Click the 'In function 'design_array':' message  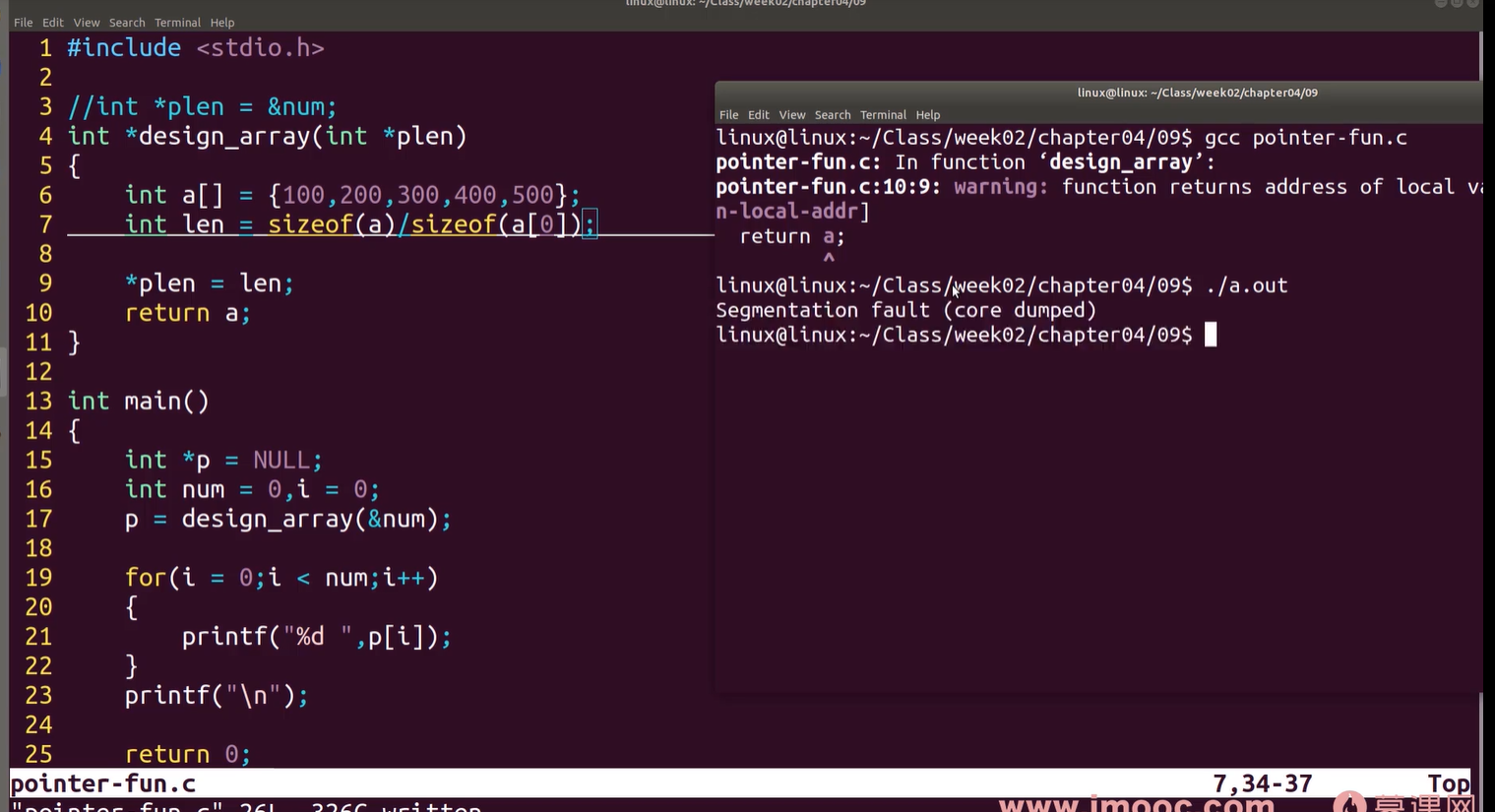tap(1055, 162)
